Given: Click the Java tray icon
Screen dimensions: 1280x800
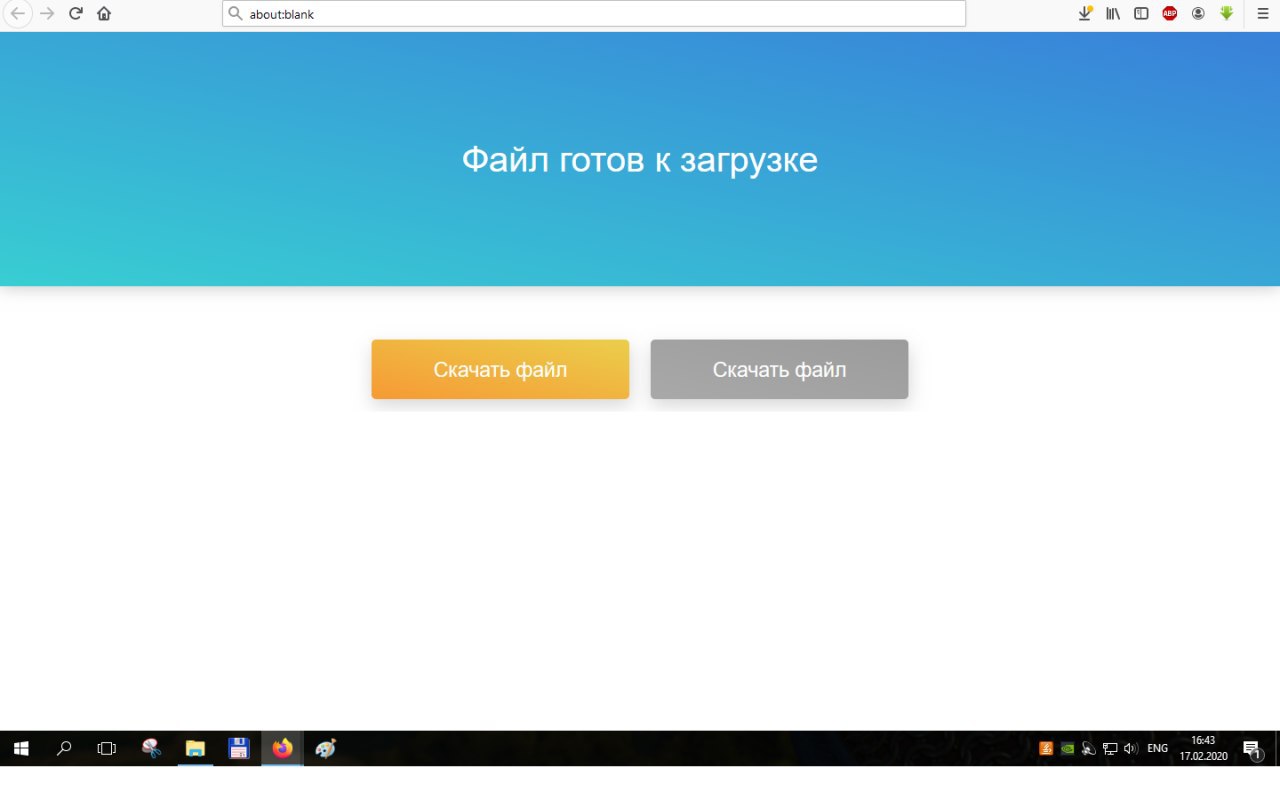Looking at the screenshot, I should coord(1046,748).
